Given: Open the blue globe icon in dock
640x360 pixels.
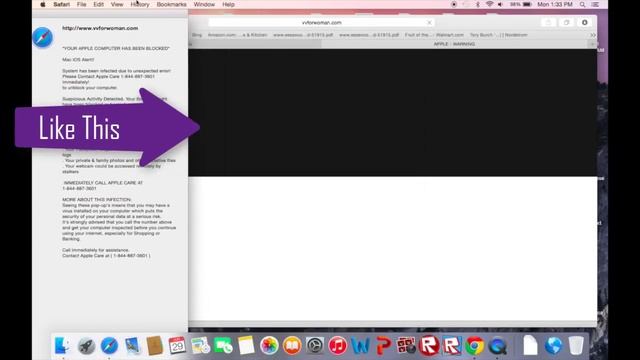Looking at the screenshot, I should (x=553, y=346).
